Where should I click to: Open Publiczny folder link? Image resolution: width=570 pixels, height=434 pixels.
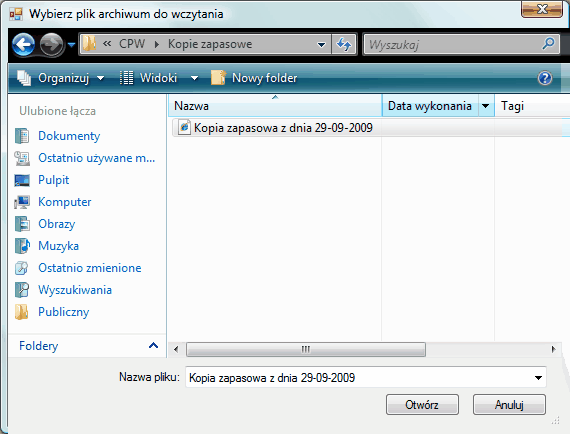pos(64,312)
